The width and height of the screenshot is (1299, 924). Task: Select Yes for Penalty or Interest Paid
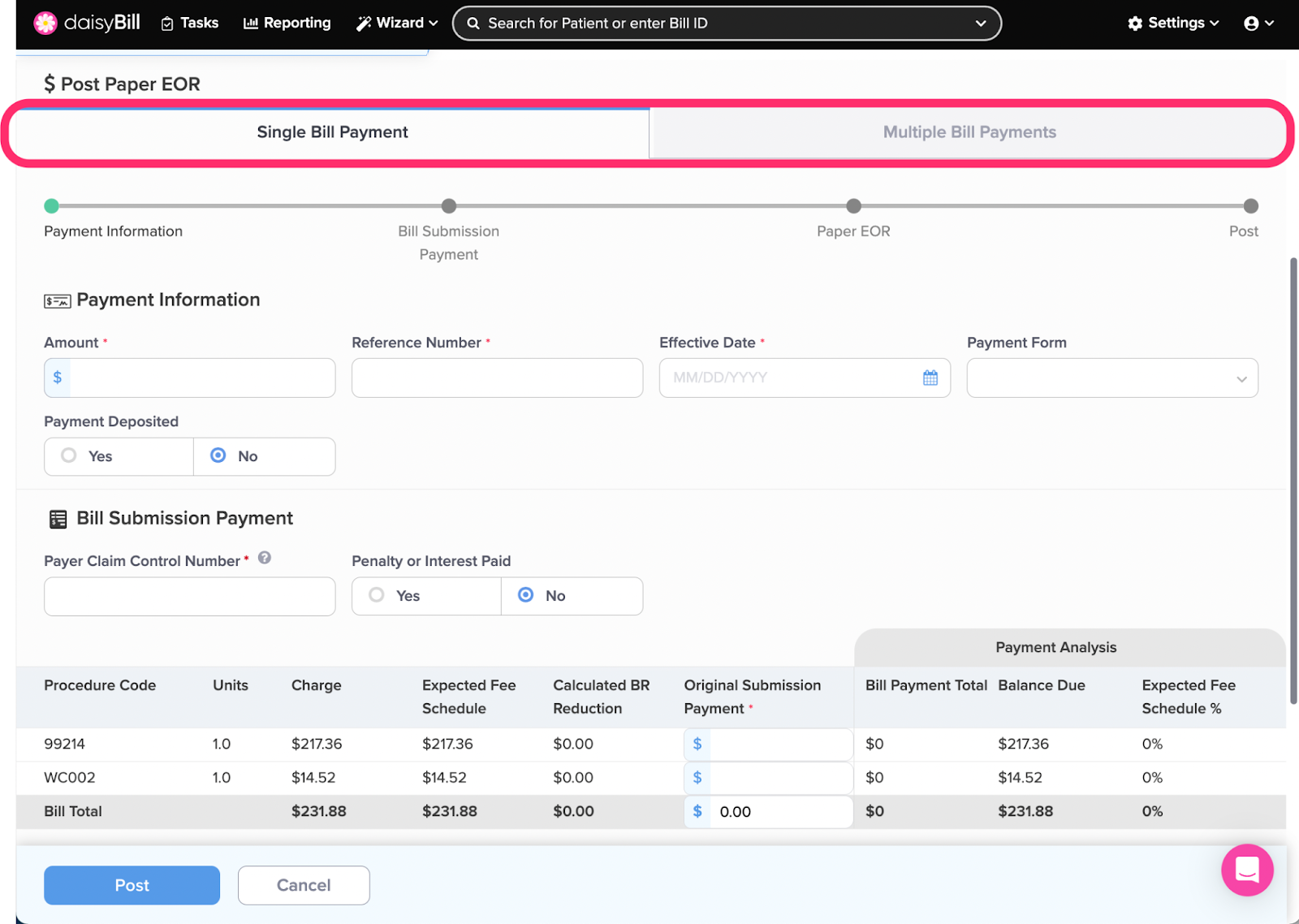[x=377, y=595]
